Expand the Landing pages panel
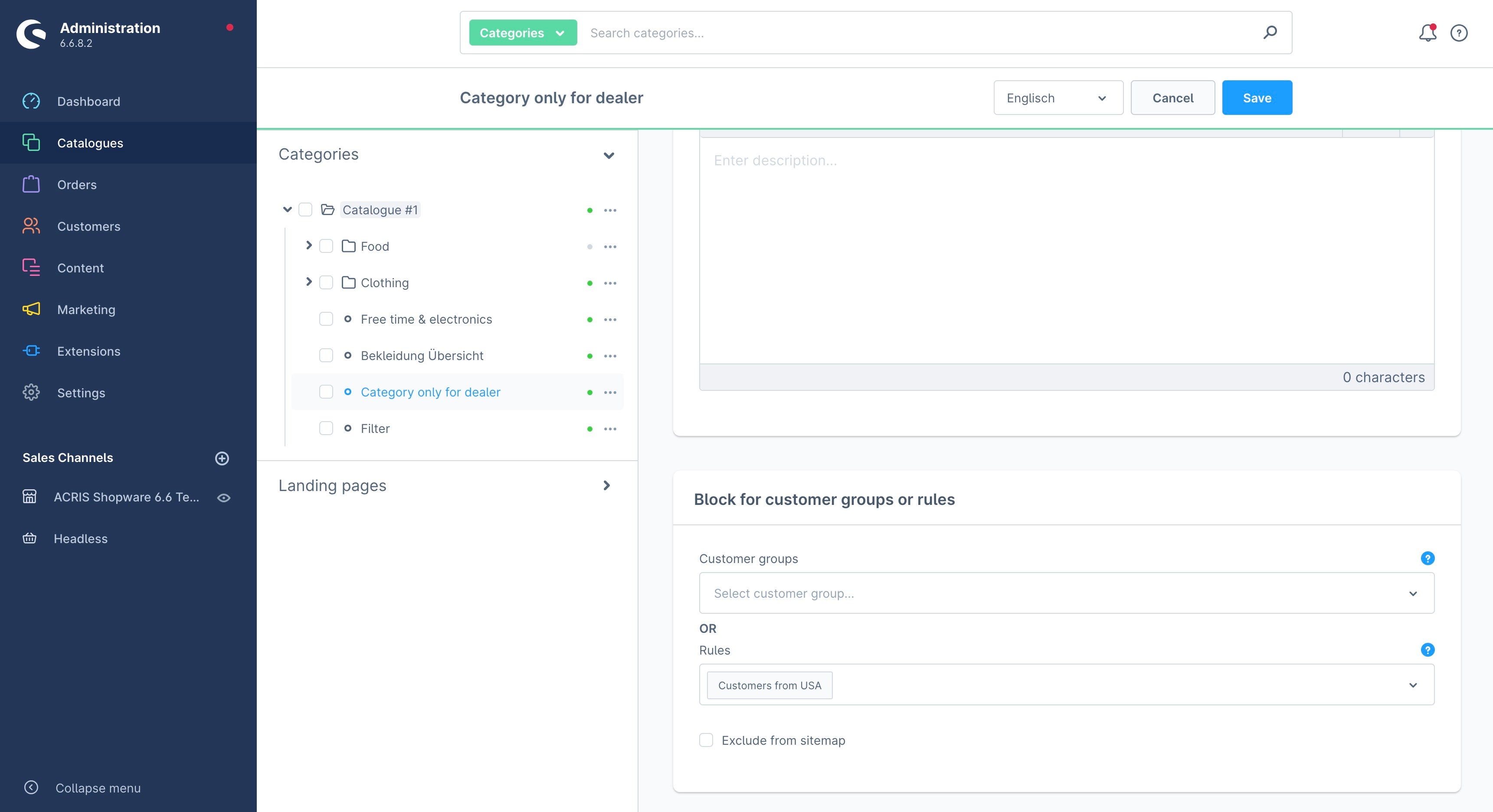Screen dimensions: 1493x812 [607, 486]
